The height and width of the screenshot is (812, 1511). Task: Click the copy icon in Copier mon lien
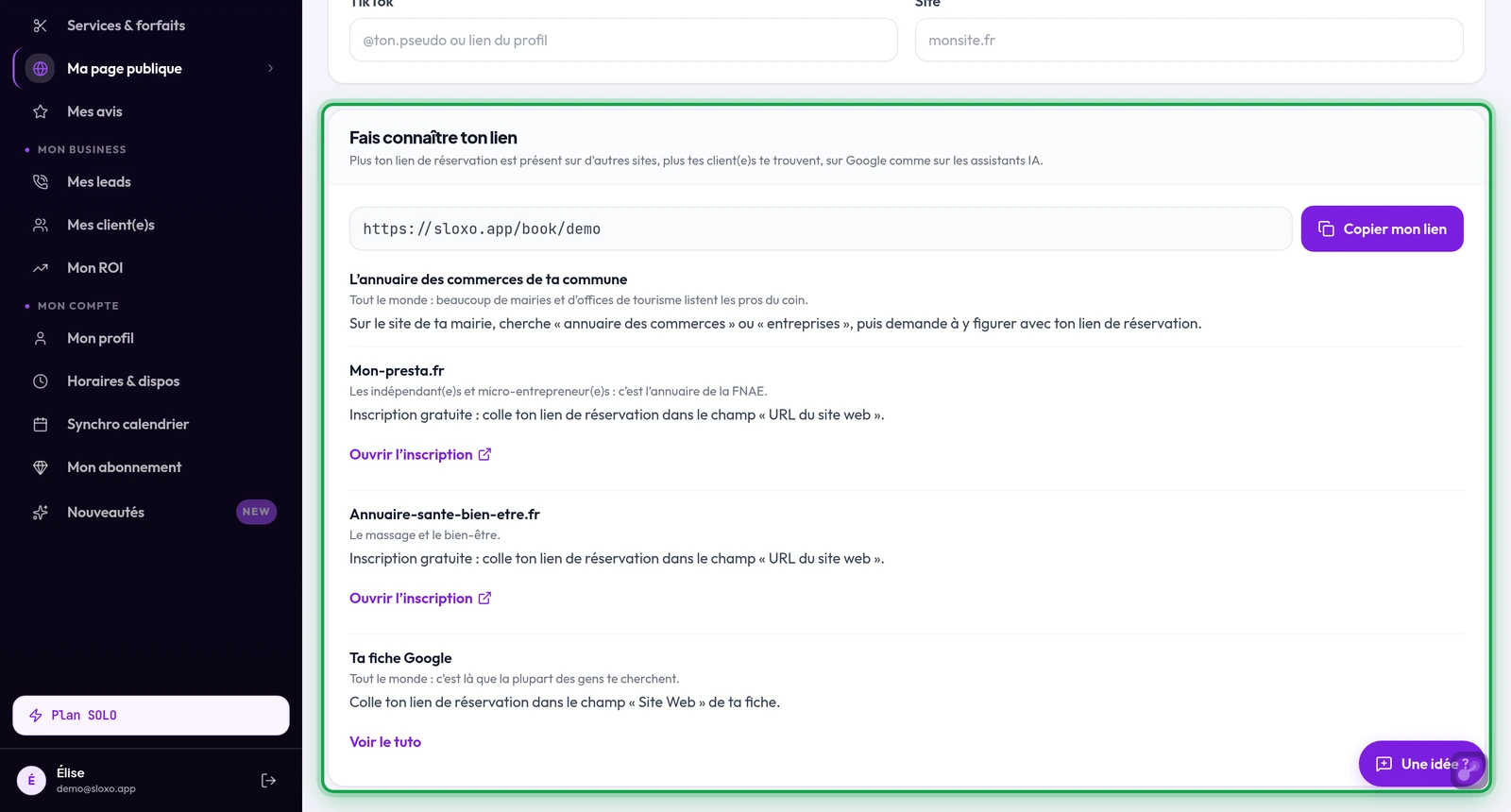1326,228
